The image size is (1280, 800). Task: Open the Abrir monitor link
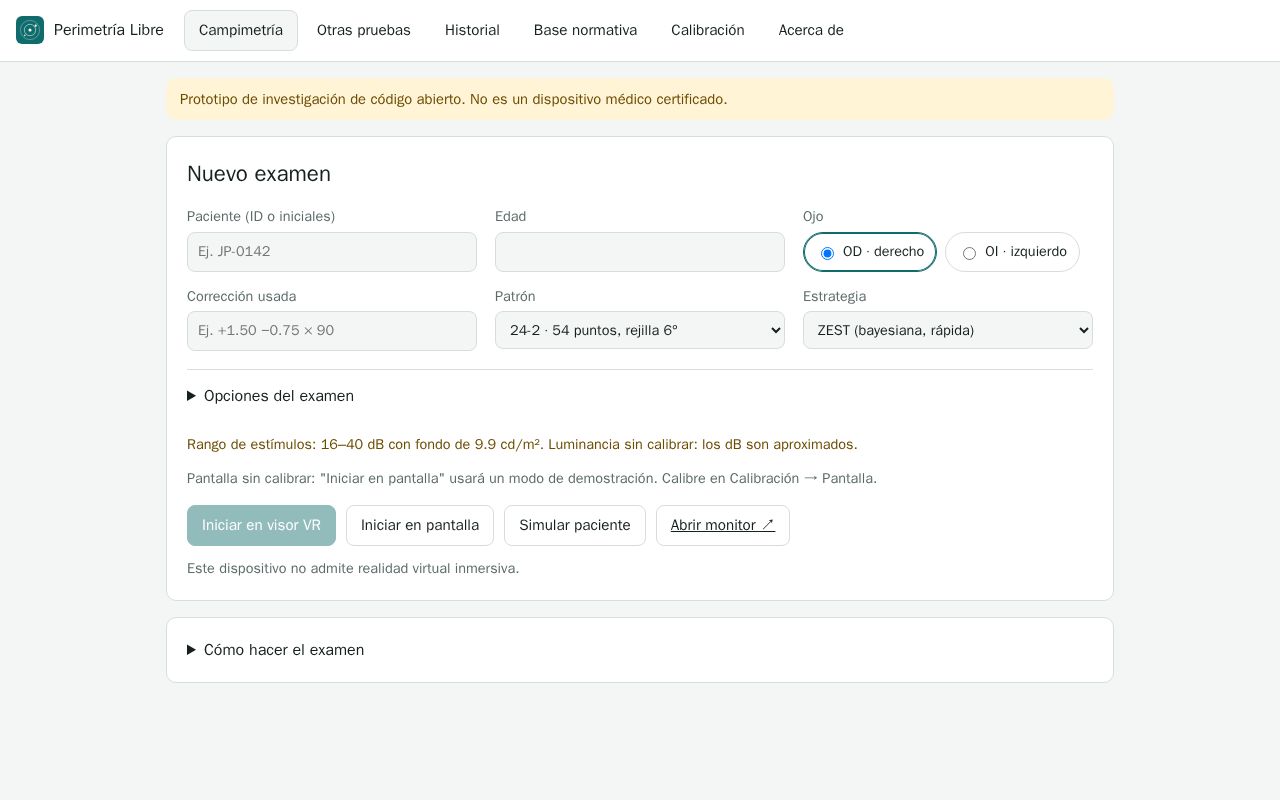click(723, 525)
